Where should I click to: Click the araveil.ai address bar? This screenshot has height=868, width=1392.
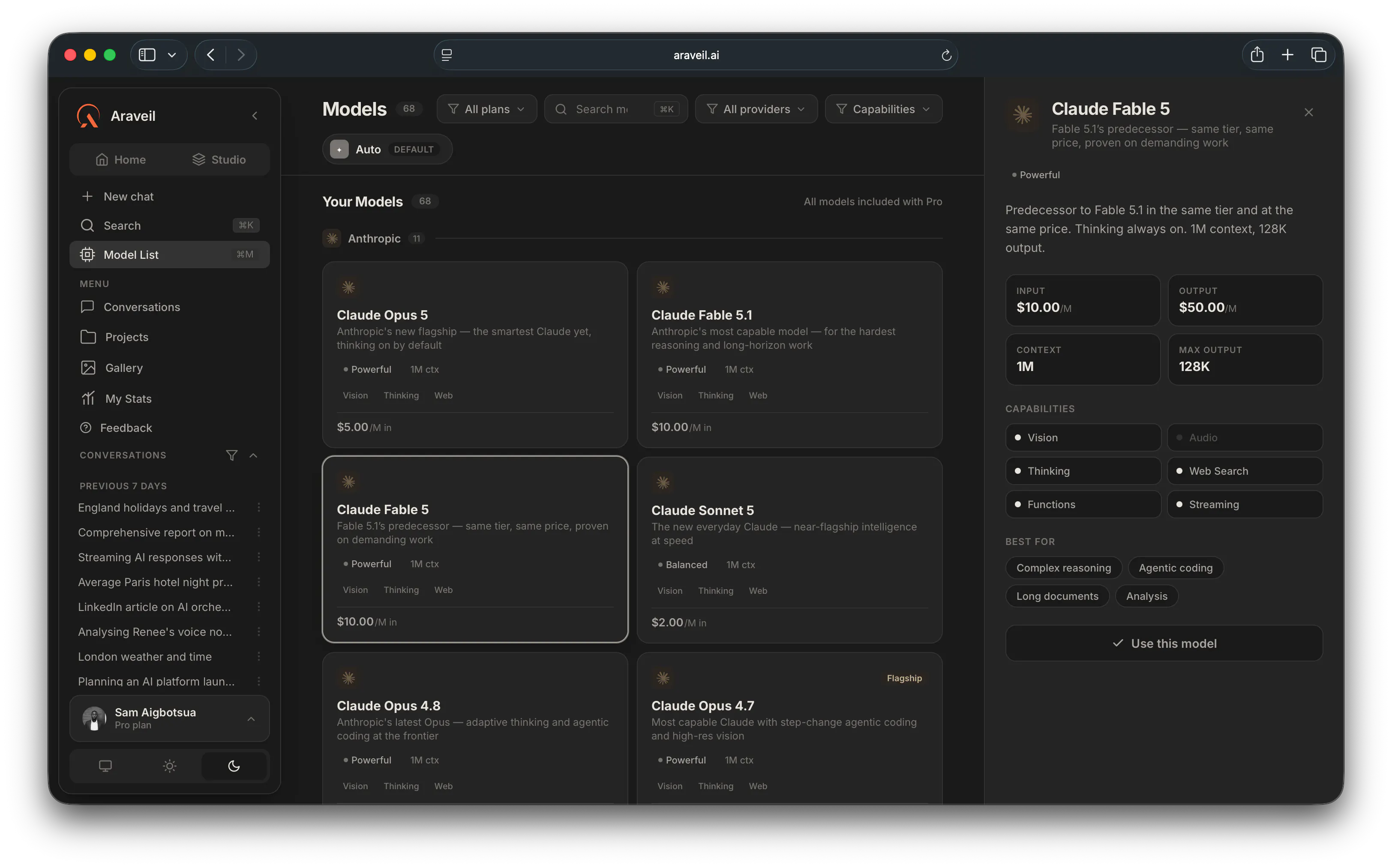[x=696, y=55]
